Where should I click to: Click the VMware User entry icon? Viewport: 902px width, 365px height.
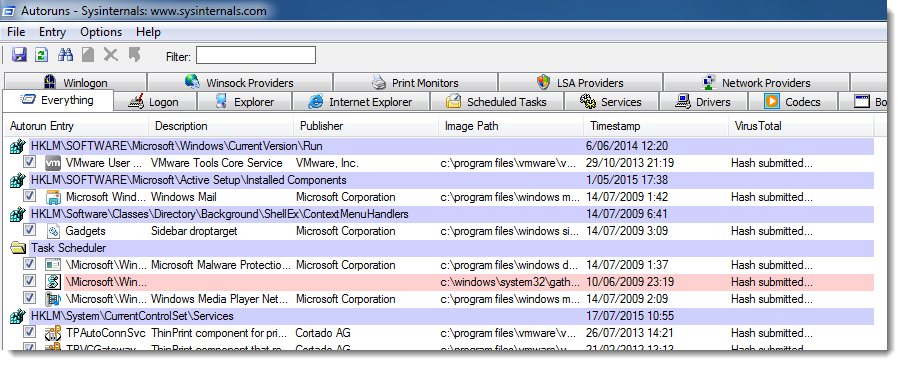[53, 163]
